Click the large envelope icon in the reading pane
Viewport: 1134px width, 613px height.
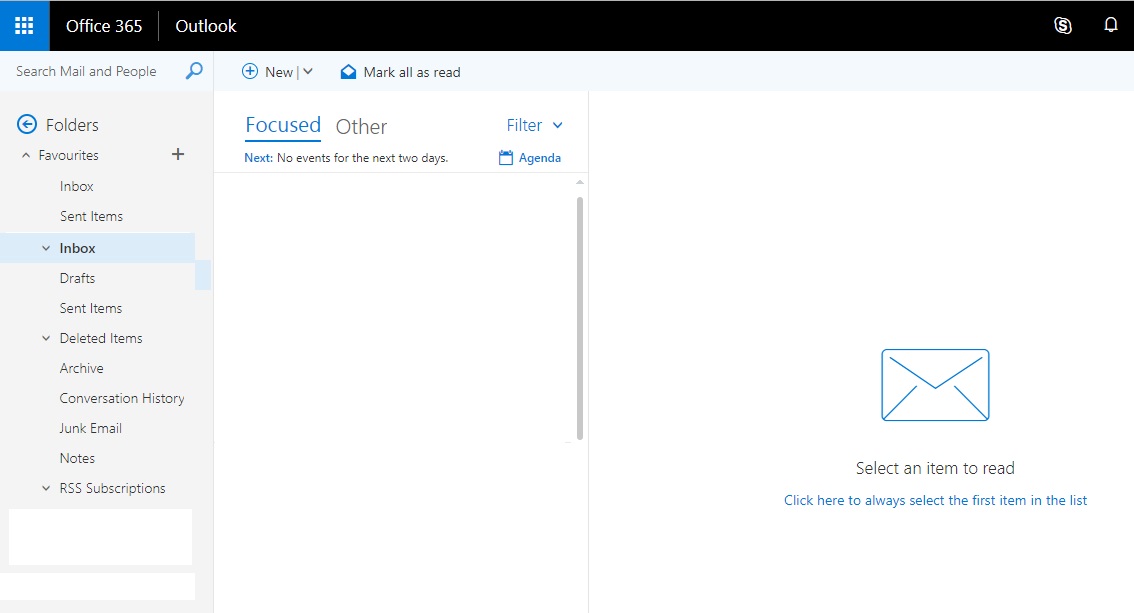935,385
